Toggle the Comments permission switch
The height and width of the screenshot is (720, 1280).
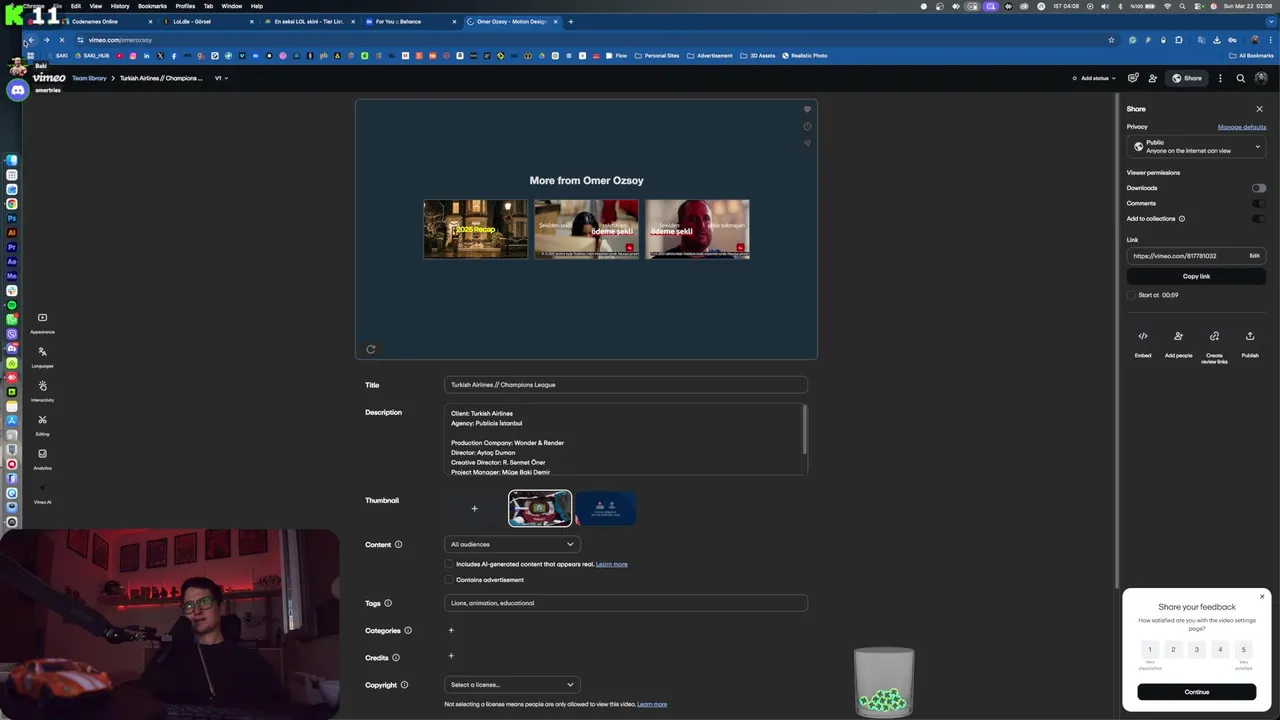tap(1258, 203)
